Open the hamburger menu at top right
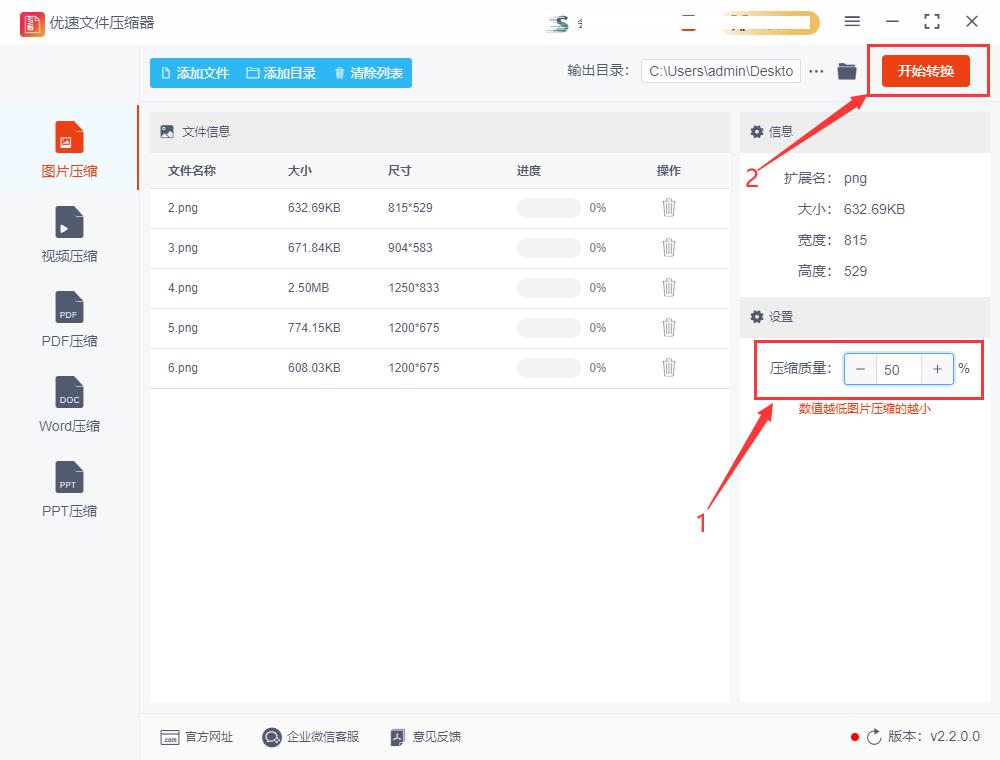 click(x=852, y=21)
